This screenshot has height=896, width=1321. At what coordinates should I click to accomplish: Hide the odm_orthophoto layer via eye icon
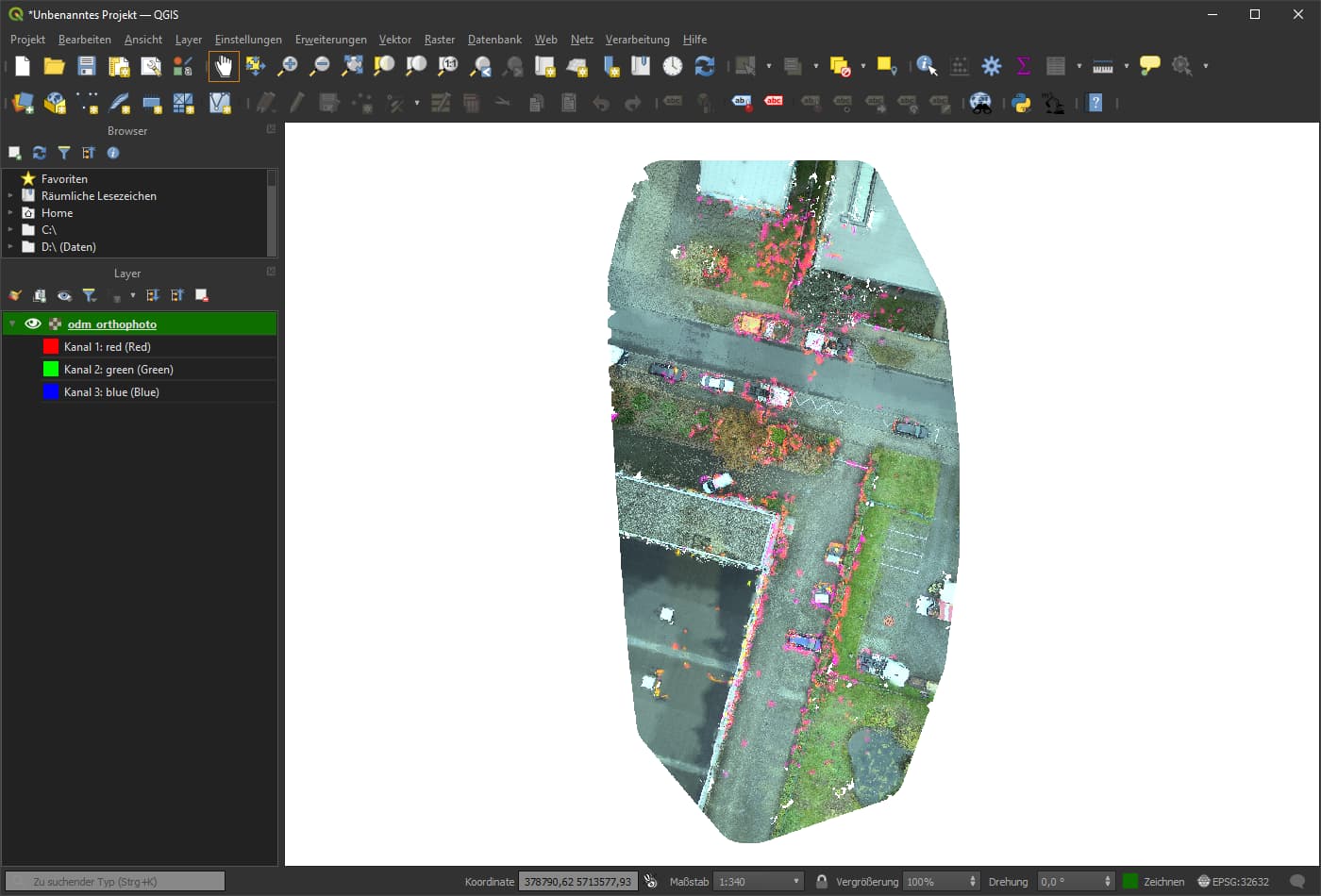click(33, 324)
